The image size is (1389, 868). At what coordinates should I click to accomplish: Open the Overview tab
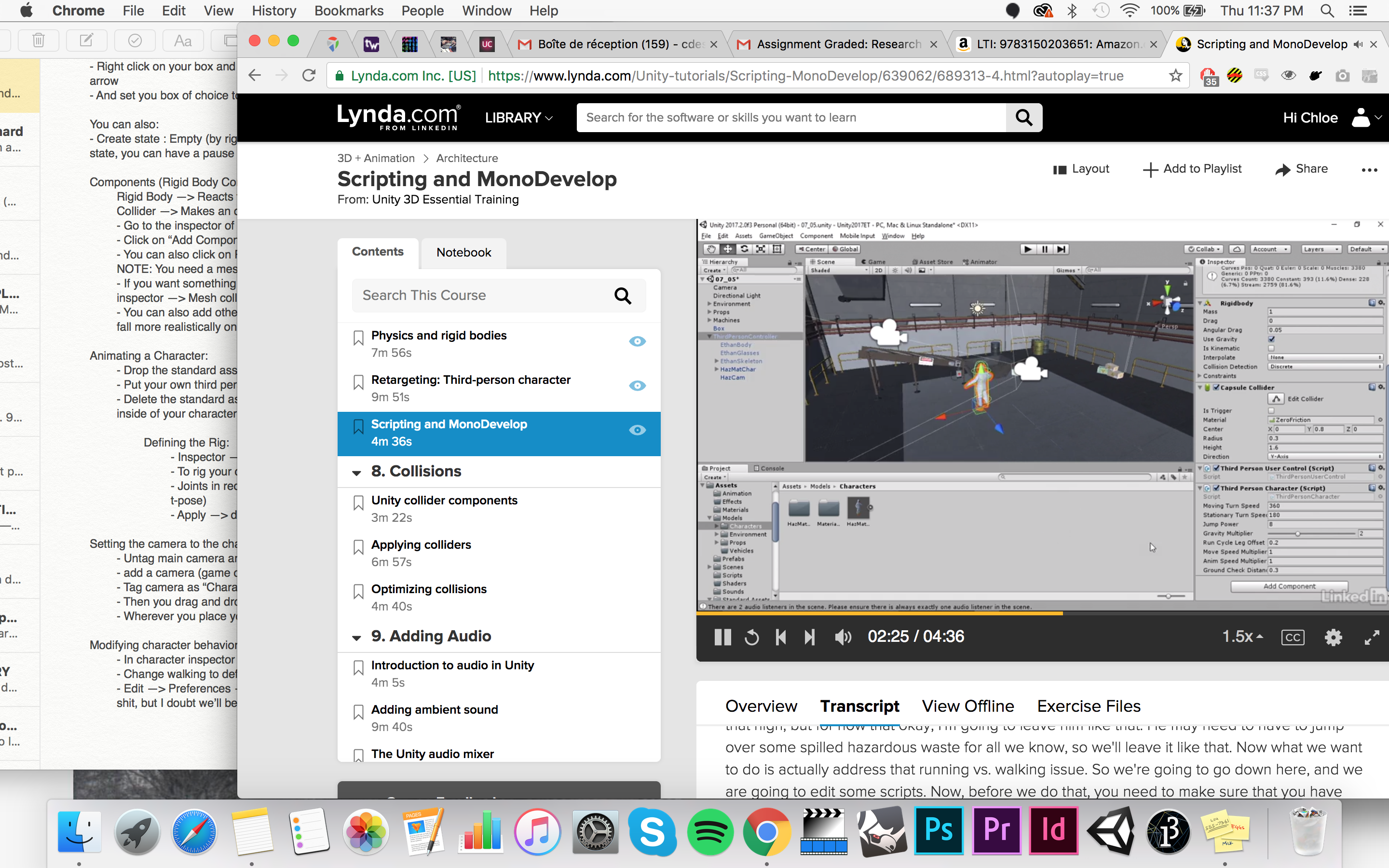click(761, 706)
